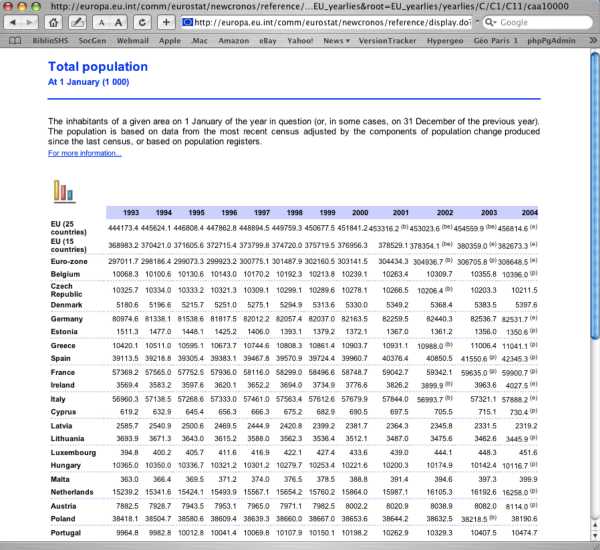Open the Amazon bookmark
The height and width of the screenshot is (550, 600).
coord(233,41)
